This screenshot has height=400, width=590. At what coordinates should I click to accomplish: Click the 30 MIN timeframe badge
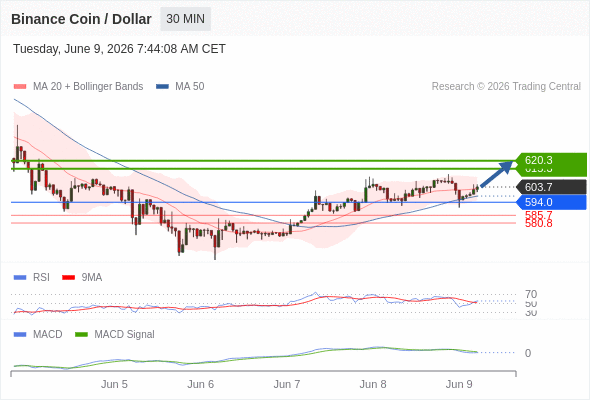pos(186,19)
